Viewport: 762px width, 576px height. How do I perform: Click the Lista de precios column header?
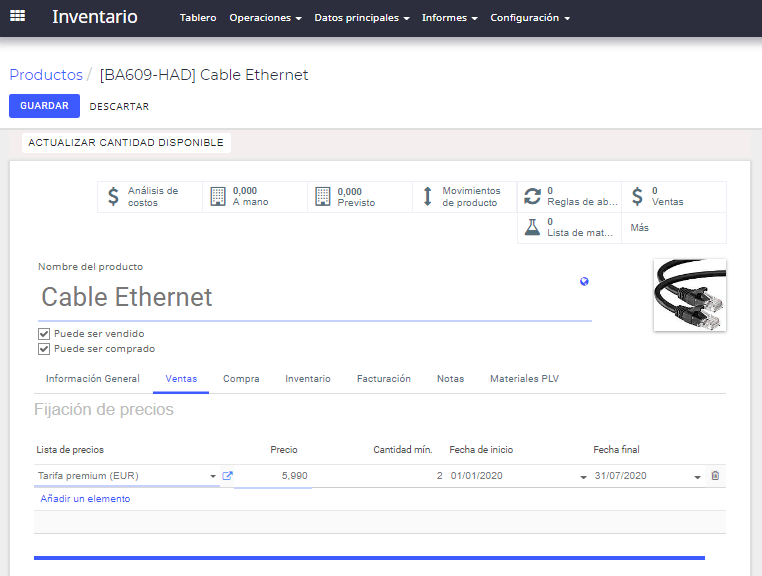point(70,450)
